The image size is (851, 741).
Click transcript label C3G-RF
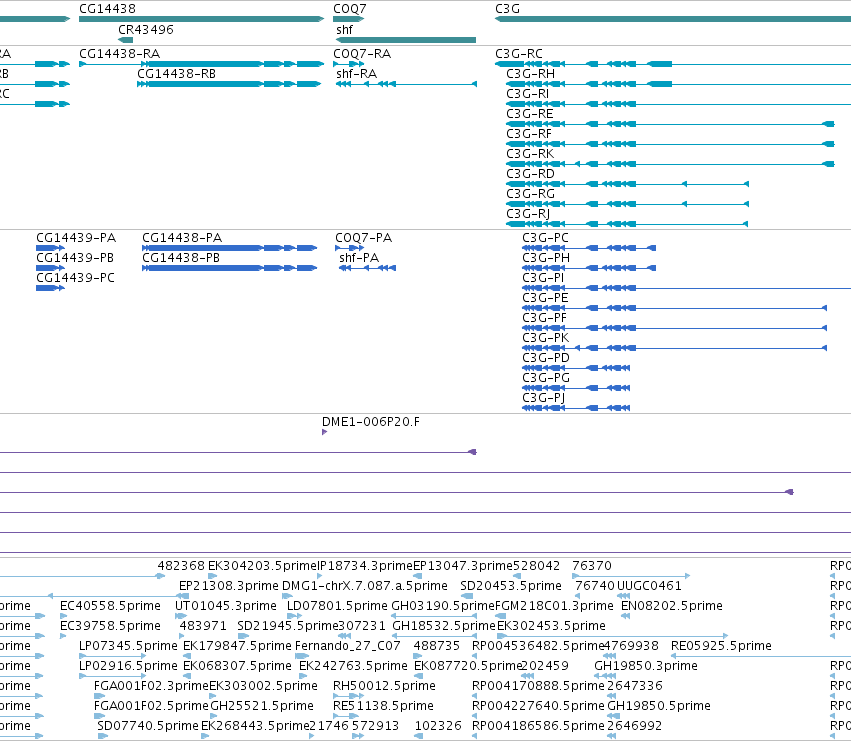(529, 134)
